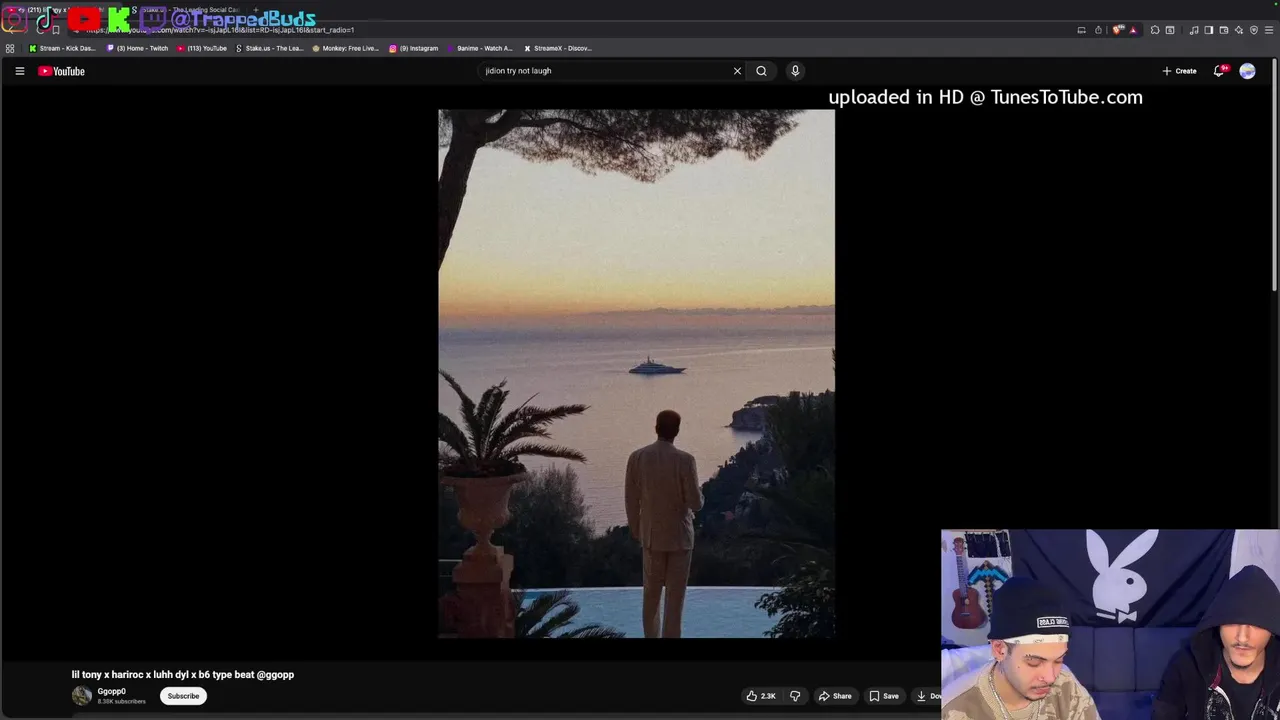Open the browser extensions puzzle icon
Viewport: 1280px width, 720px height.
pos(1155,30)
